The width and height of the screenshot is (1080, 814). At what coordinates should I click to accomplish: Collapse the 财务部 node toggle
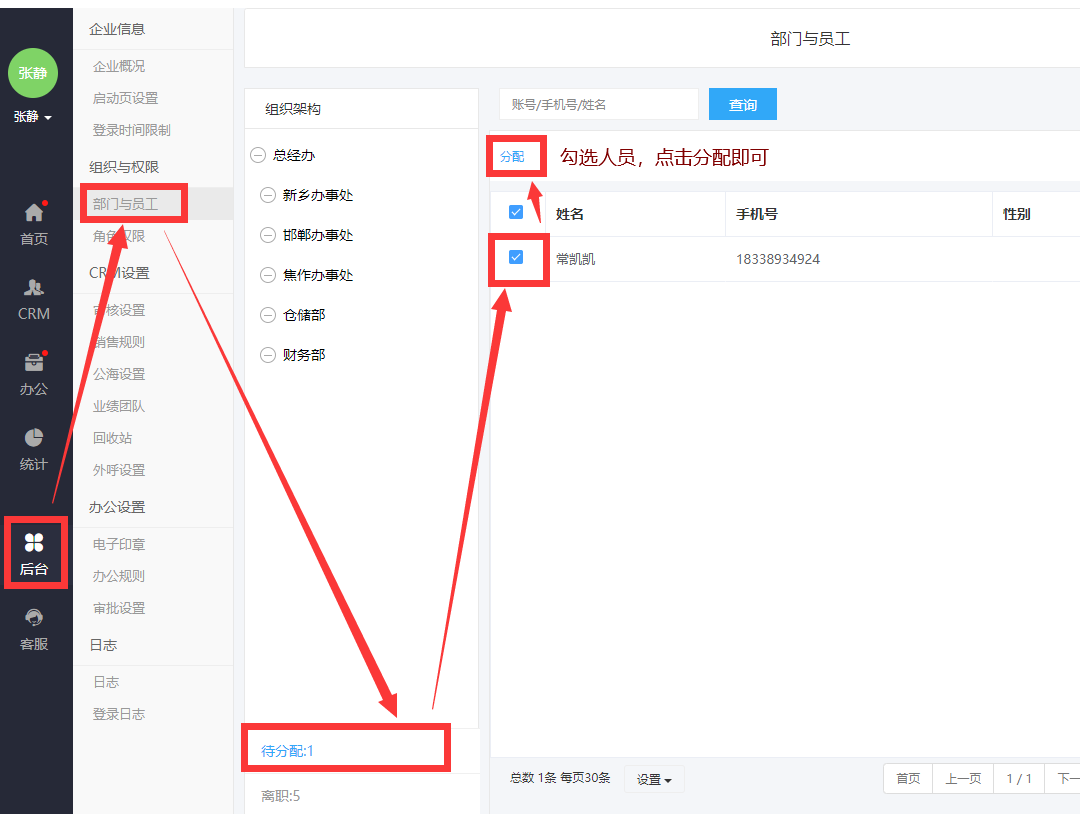(x=268, y=355)
